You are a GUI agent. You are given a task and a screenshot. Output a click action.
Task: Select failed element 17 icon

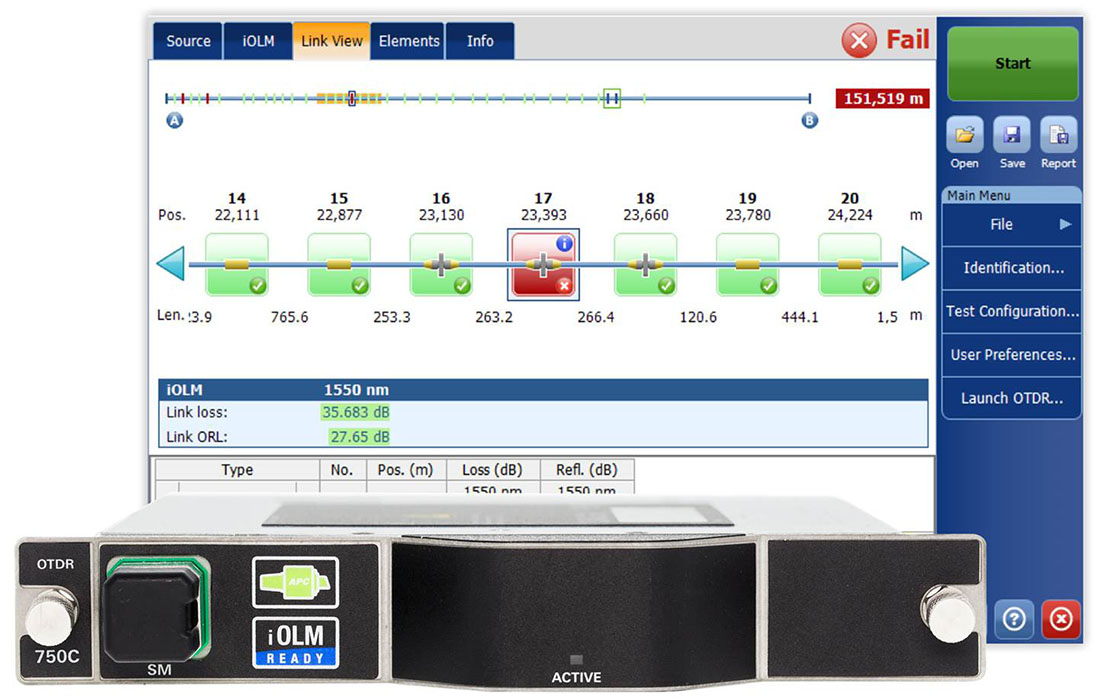542,264
